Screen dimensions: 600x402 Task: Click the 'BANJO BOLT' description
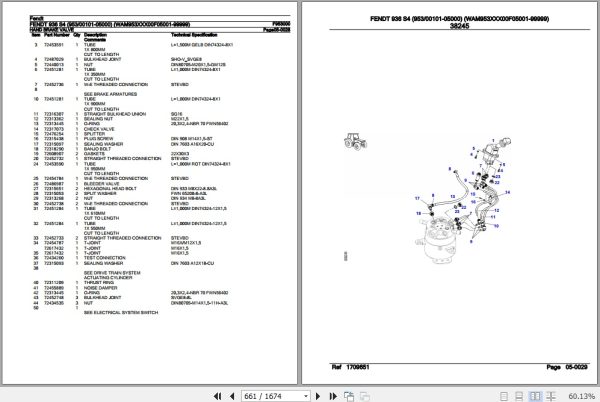coord(97,149)
